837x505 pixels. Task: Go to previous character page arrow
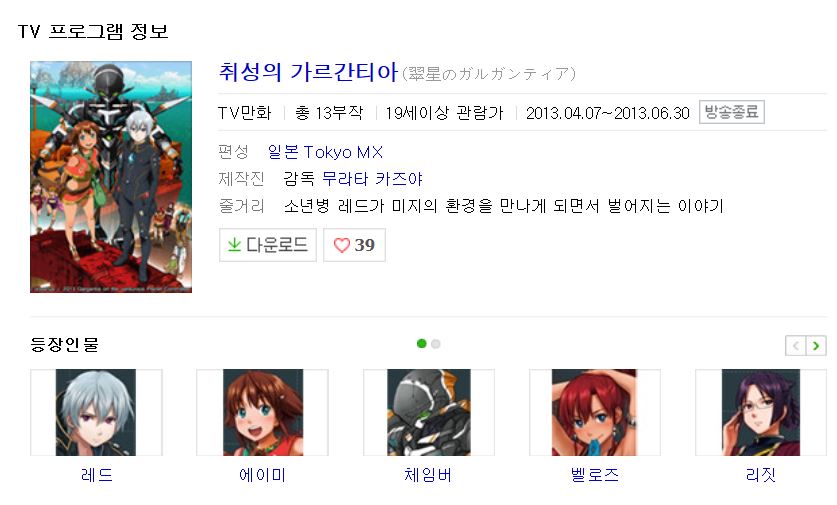(x=795, y=345)
